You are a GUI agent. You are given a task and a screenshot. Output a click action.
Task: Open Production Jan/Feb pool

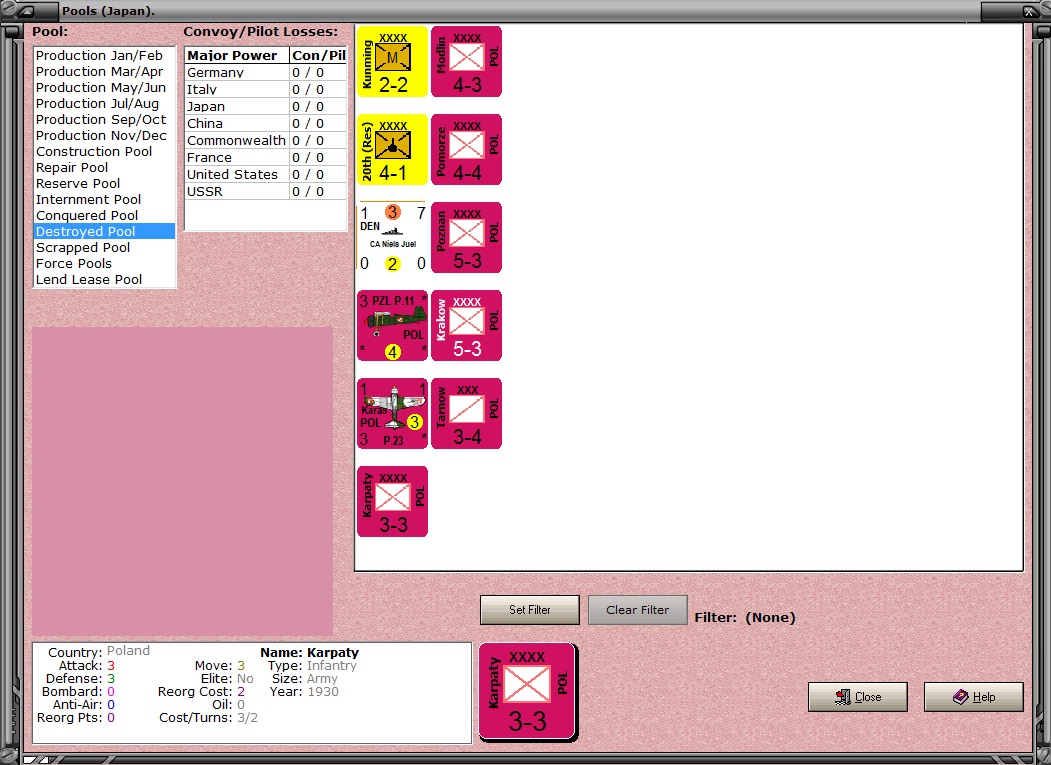point(105,56)
